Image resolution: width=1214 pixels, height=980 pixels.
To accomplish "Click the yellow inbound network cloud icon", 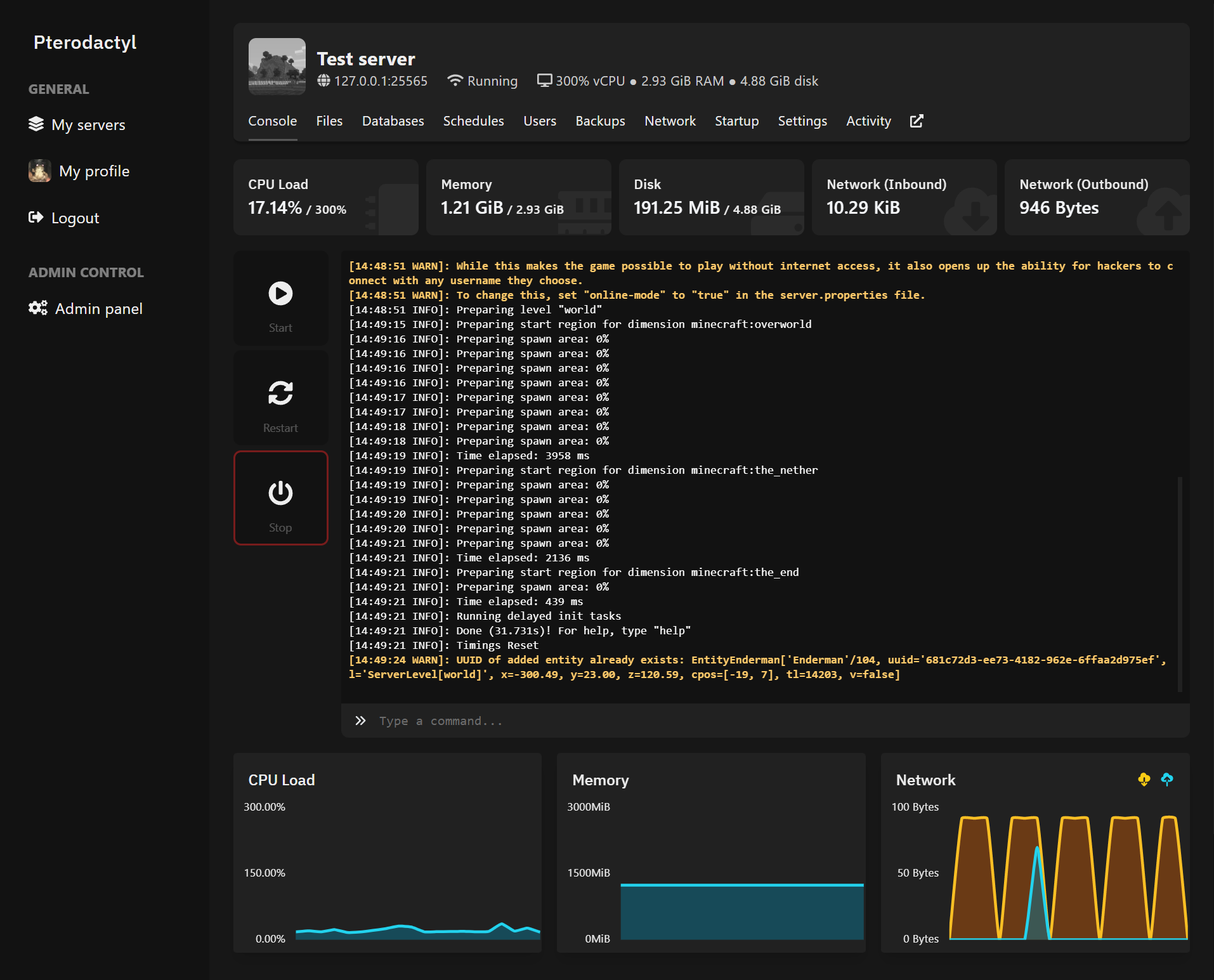I will 1144,780.
